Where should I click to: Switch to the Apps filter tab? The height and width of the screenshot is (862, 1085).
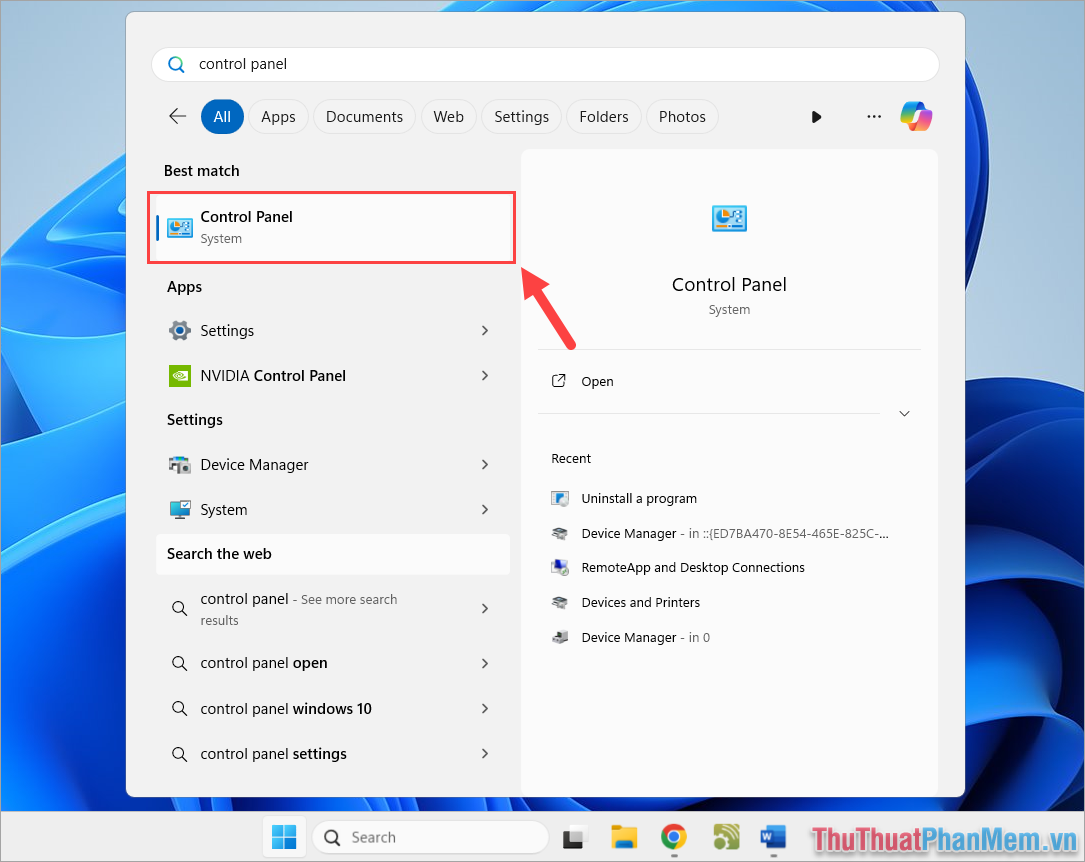tap(278, 117)
